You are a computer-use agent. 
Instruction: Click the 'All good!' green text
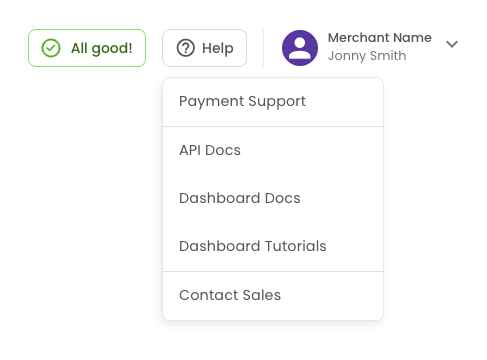[x=102, y=49]
